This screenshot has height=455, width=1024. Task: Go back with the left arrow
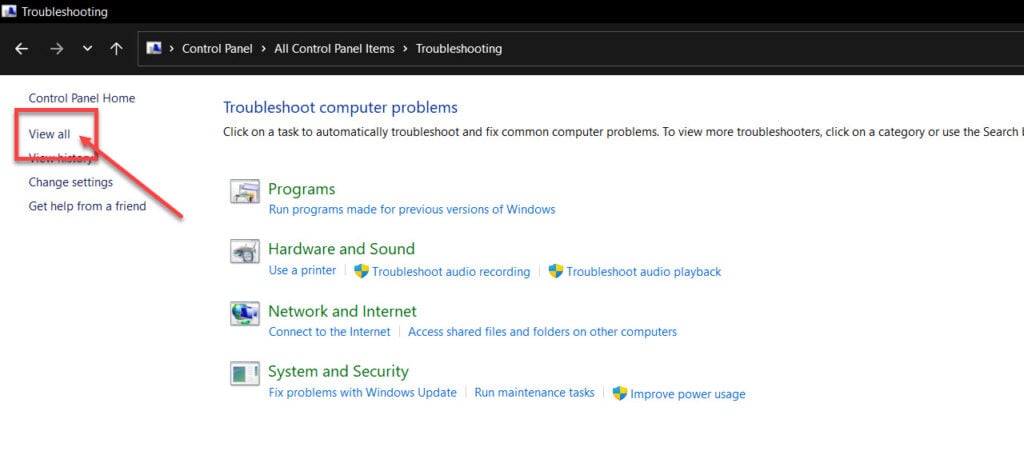click(22, 49)
